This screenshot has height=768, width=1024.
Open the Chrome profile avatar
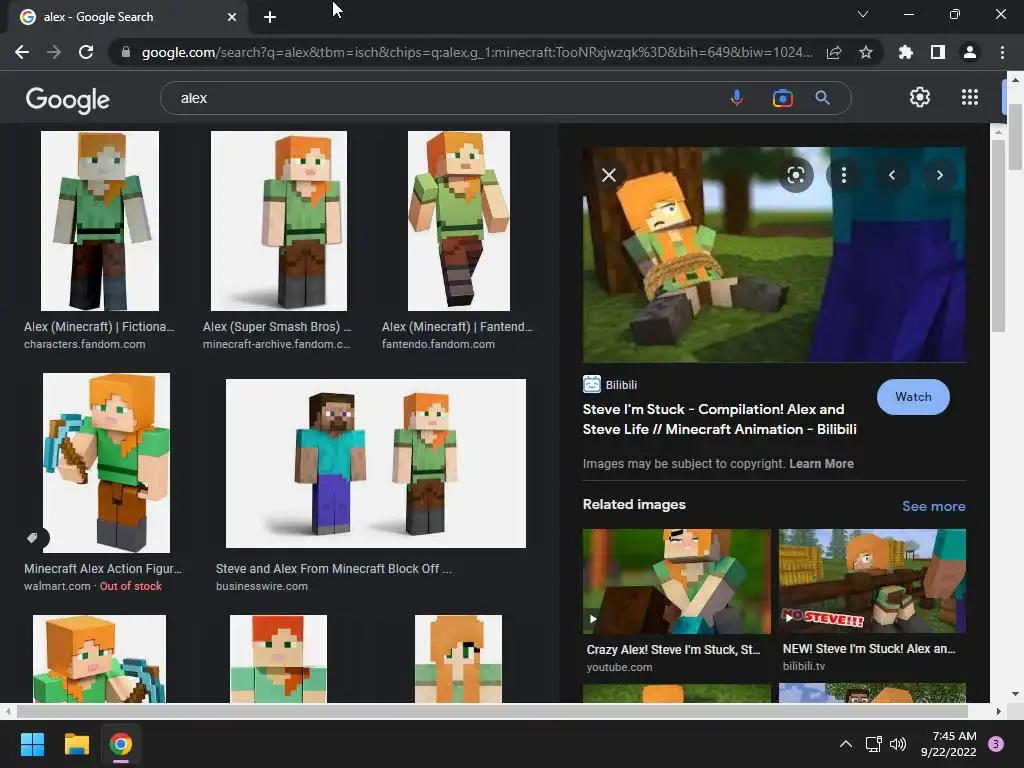[x=970, y=52]
